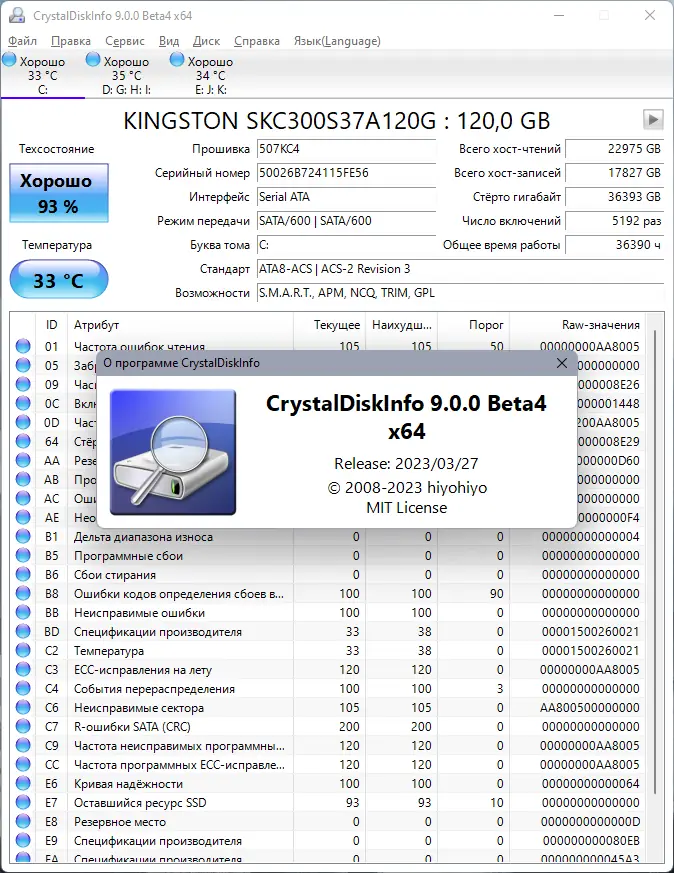Click the status orb for attribute 64

(x=23, y=442)
